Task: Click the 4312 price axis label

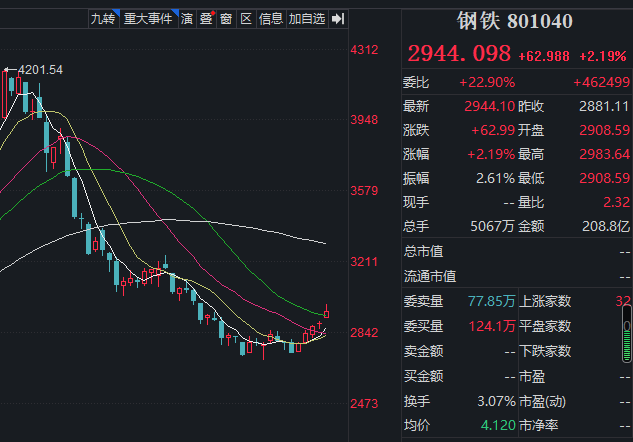Action: 364,50
